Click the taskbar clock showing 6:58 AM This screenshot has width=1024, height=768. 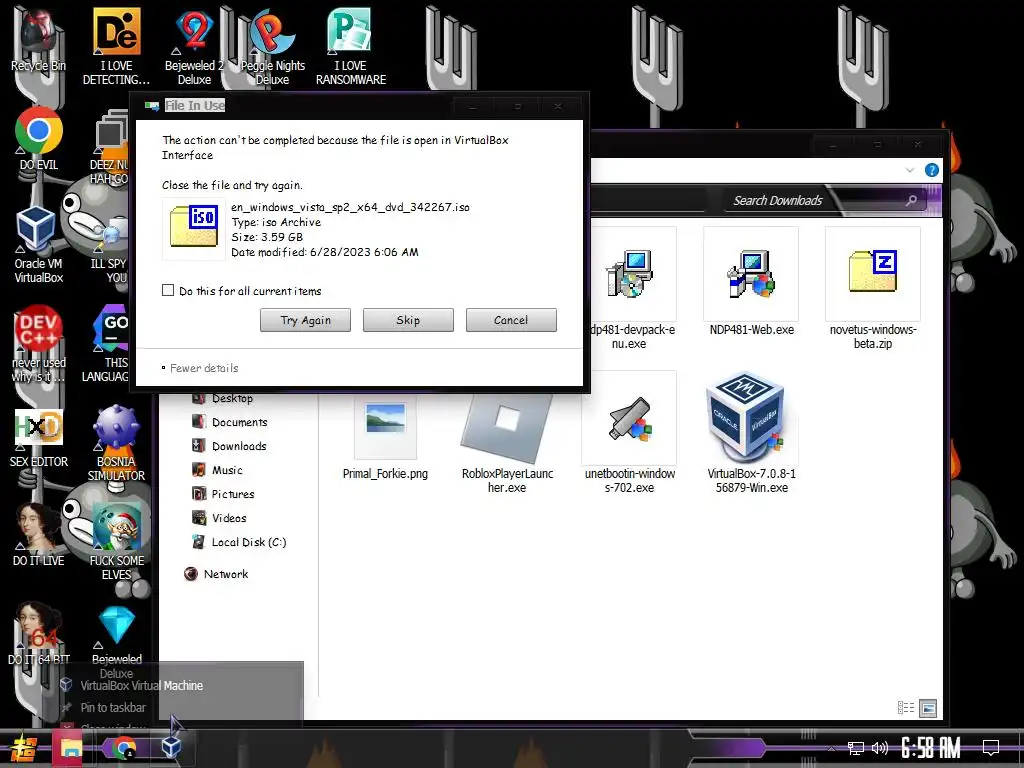pos(930,748)
